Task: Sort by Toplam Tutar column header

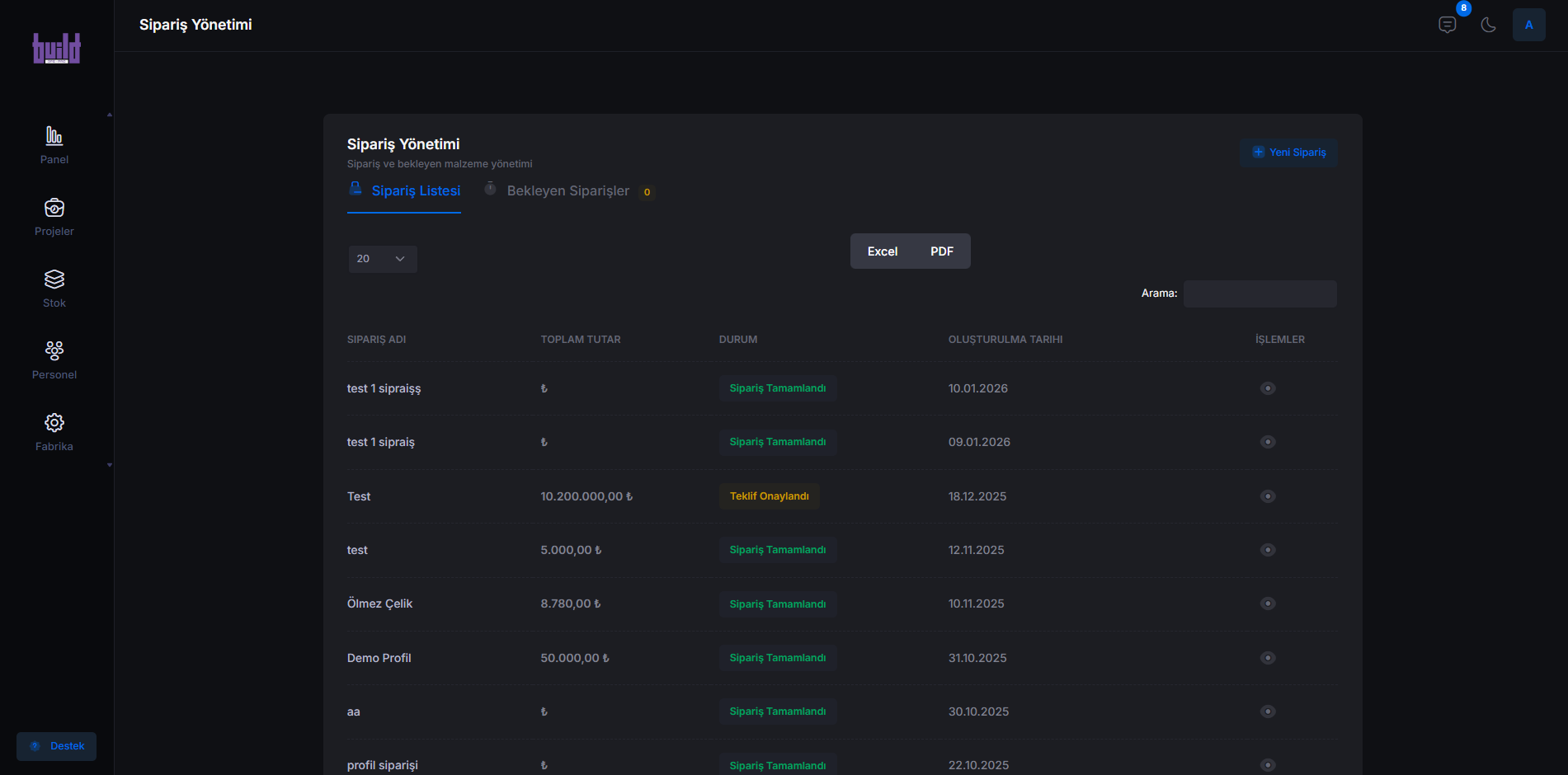Action: [581, 340]
